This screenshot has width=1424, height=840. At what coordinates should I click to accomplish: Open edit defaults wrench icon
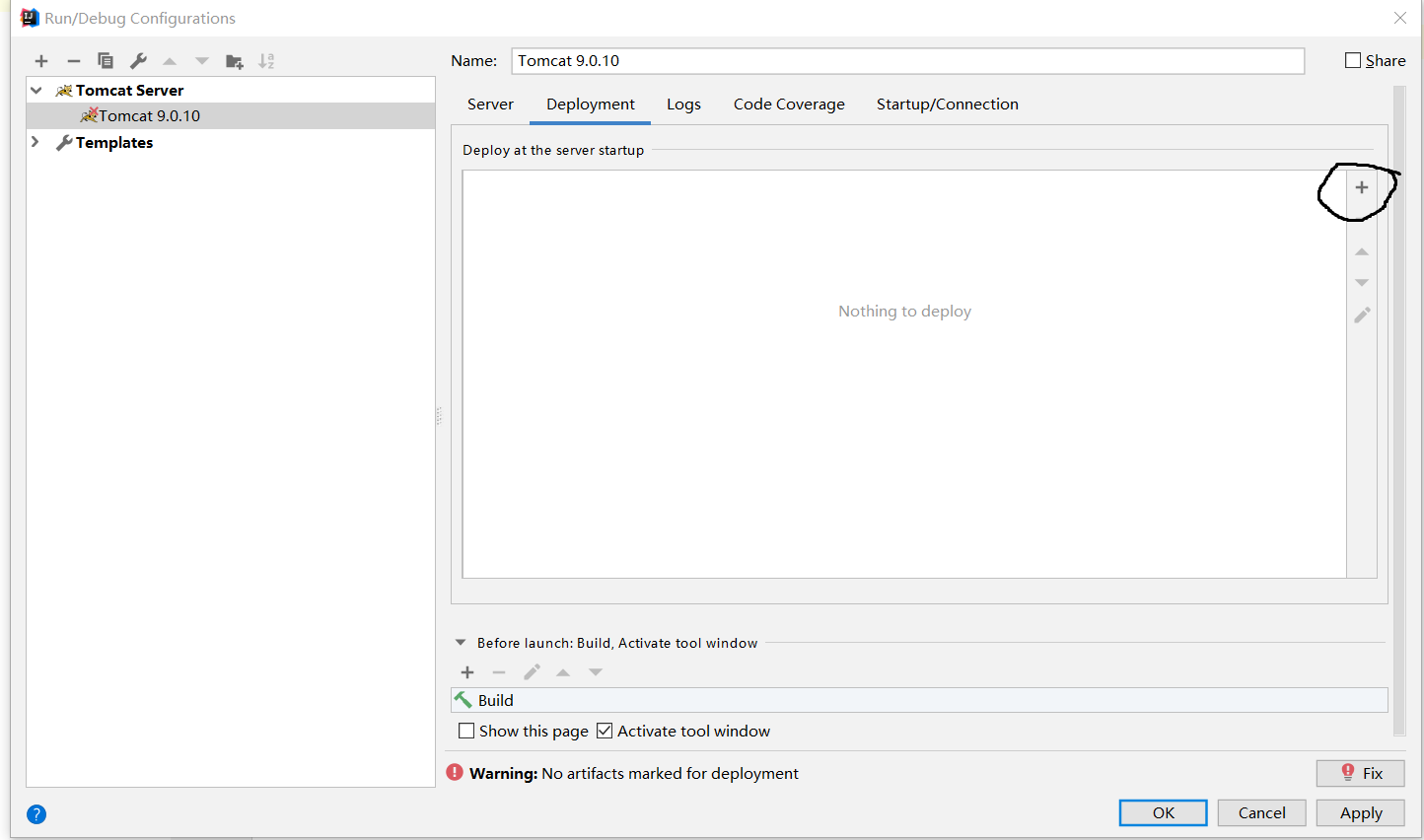pyautogui.click(x=138, y=61)
